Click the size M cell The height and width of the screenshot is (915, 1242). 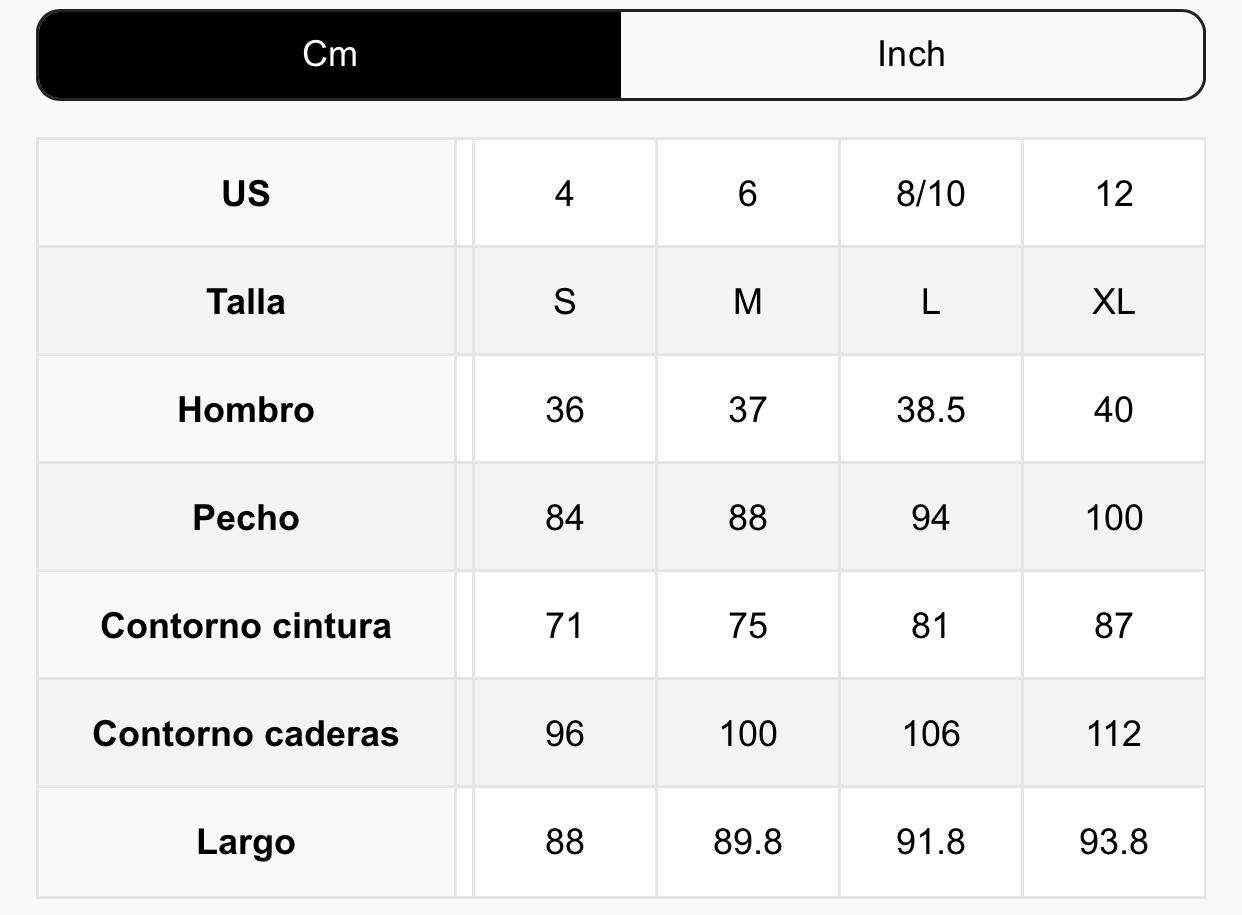click(747, 301)
